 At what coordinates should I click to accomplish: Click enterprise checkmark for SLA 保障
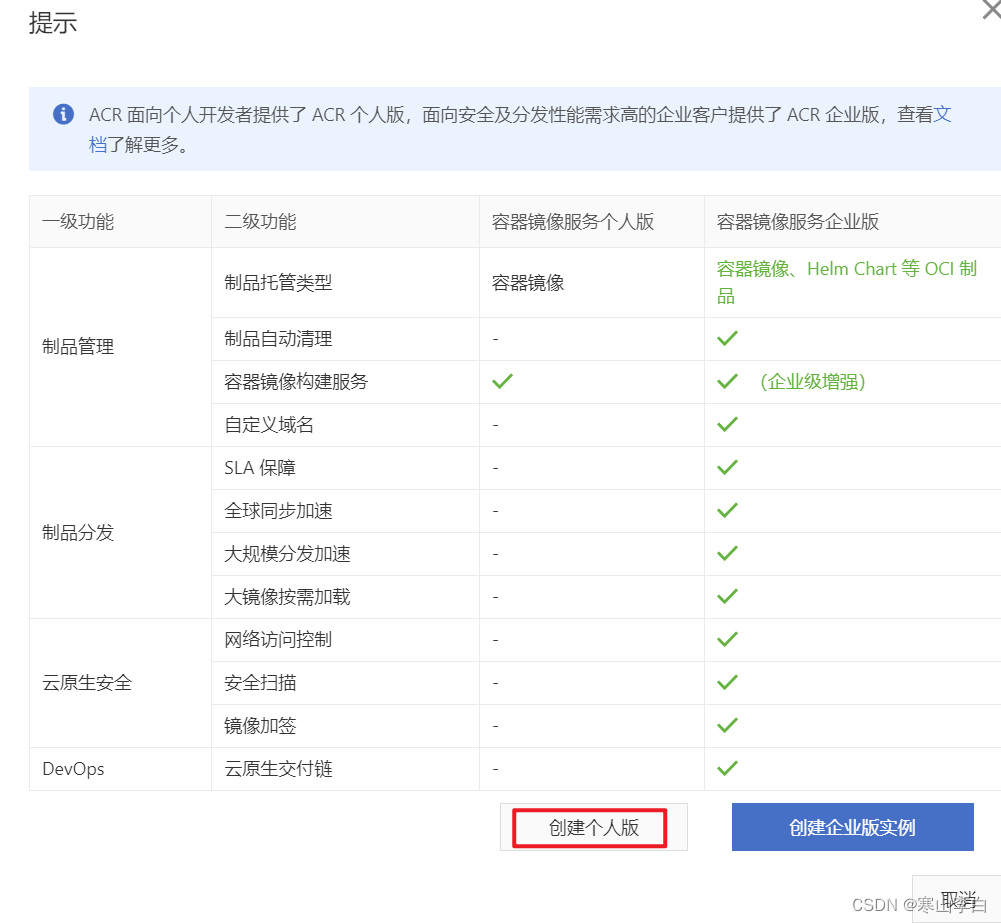point(727,467)
